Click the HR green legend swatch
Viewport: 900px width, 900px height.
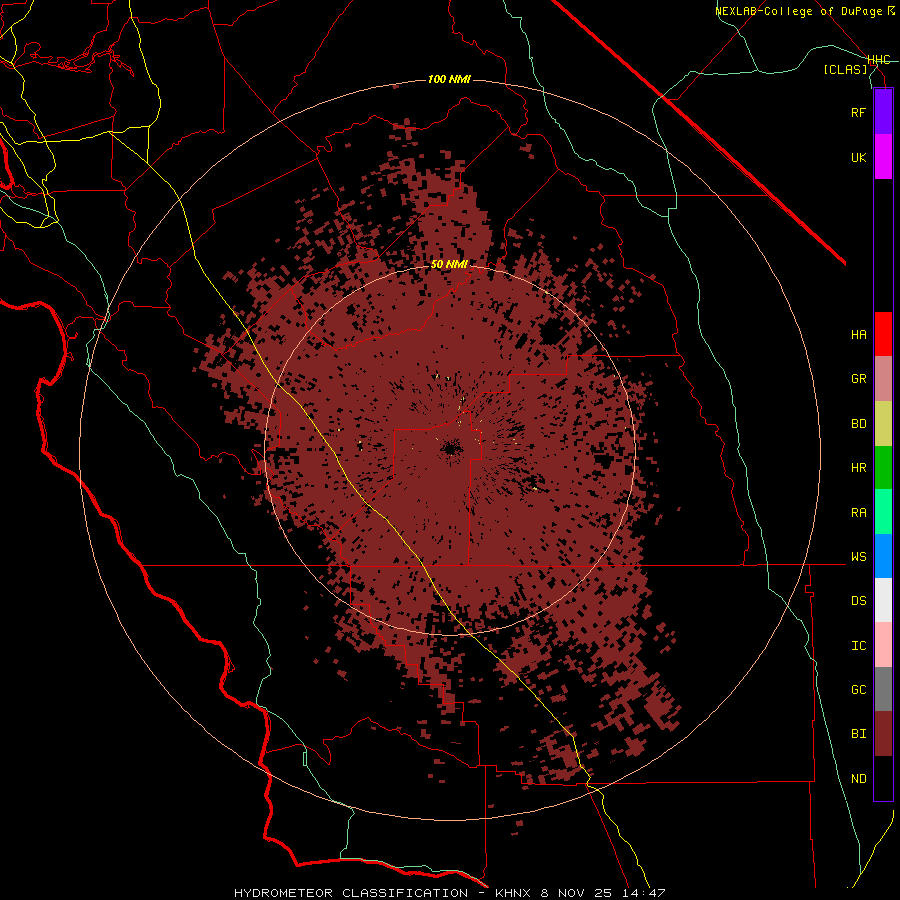pyautogui.click(x=883, y=468)
